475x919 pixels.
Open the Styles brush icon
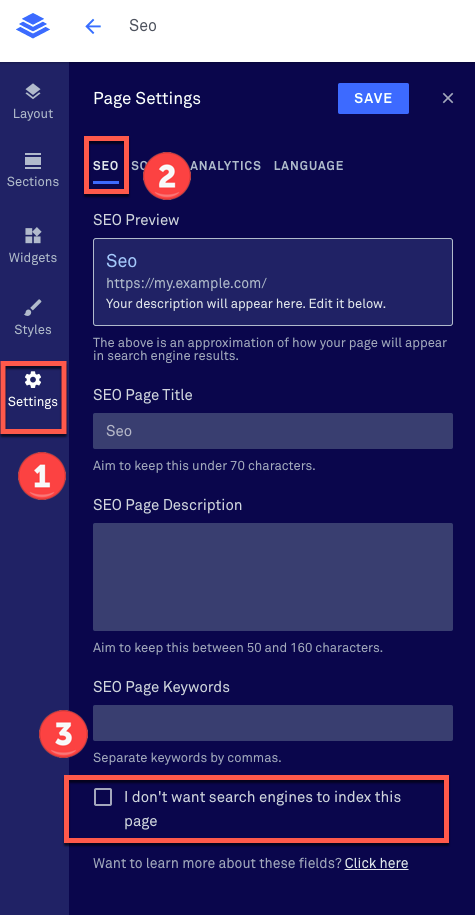(33, 308)
